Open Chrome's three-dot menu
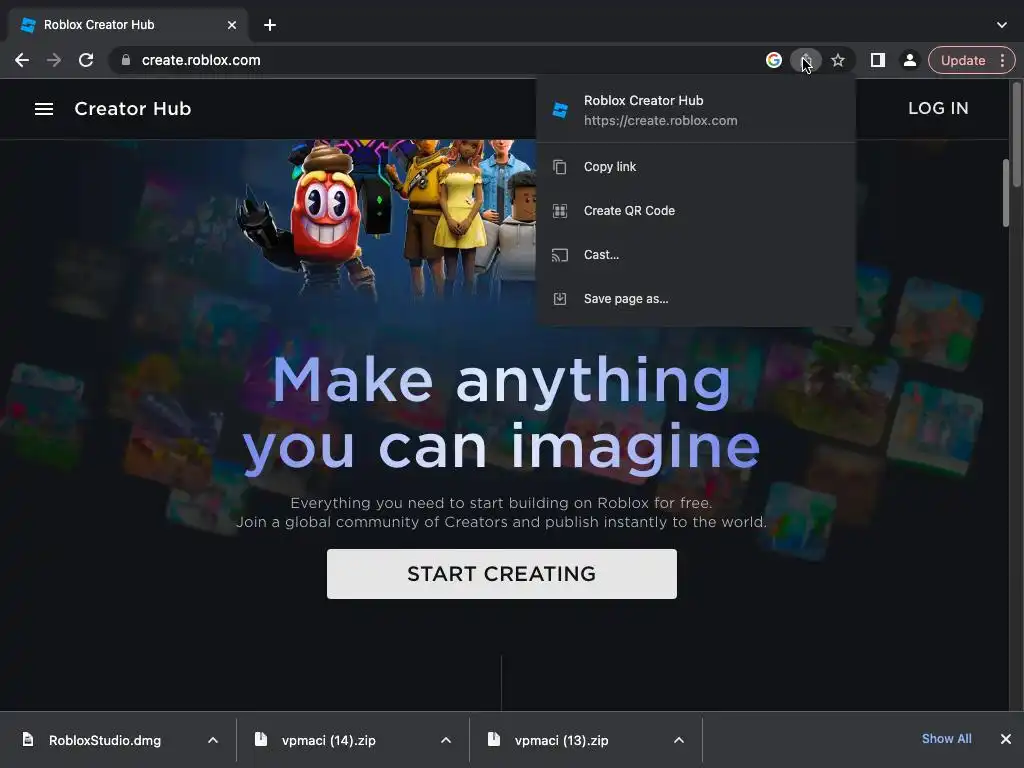1024x768 pixels. coord(1002,60)
